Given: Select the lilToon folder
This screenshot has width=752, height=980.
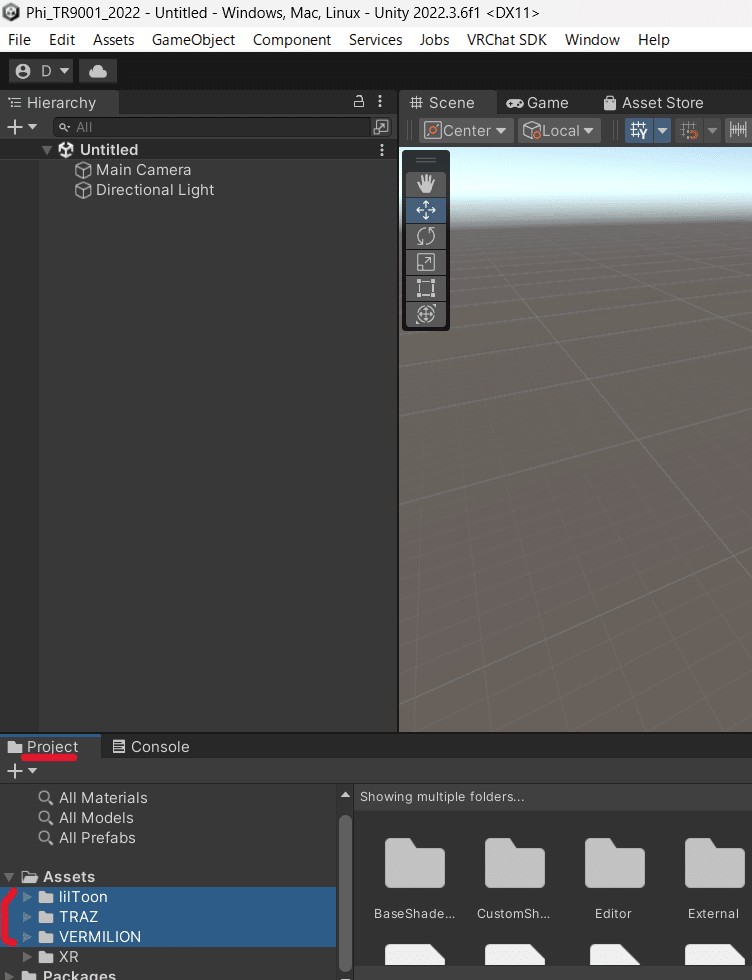Looking at the screenshot, I should 73,897.
